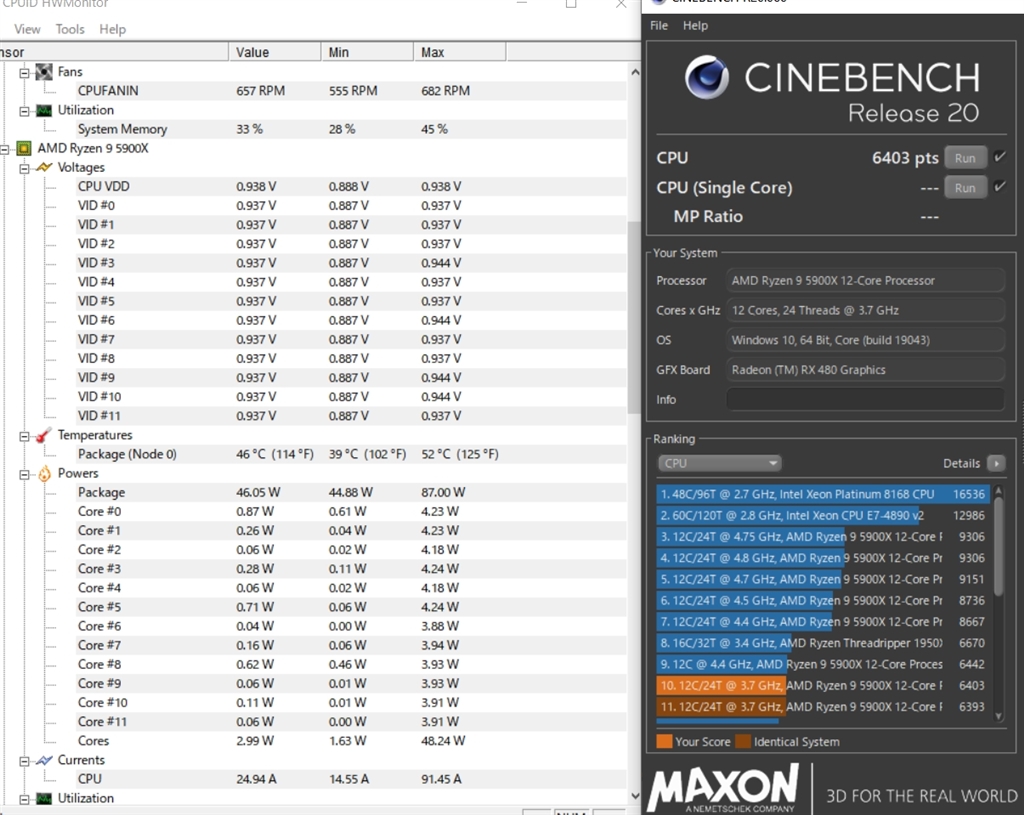Toggle the CPU (Single Core) test checkbox
The image size is (1024, 815).
pyautogui.click(x=1000, y=187)
